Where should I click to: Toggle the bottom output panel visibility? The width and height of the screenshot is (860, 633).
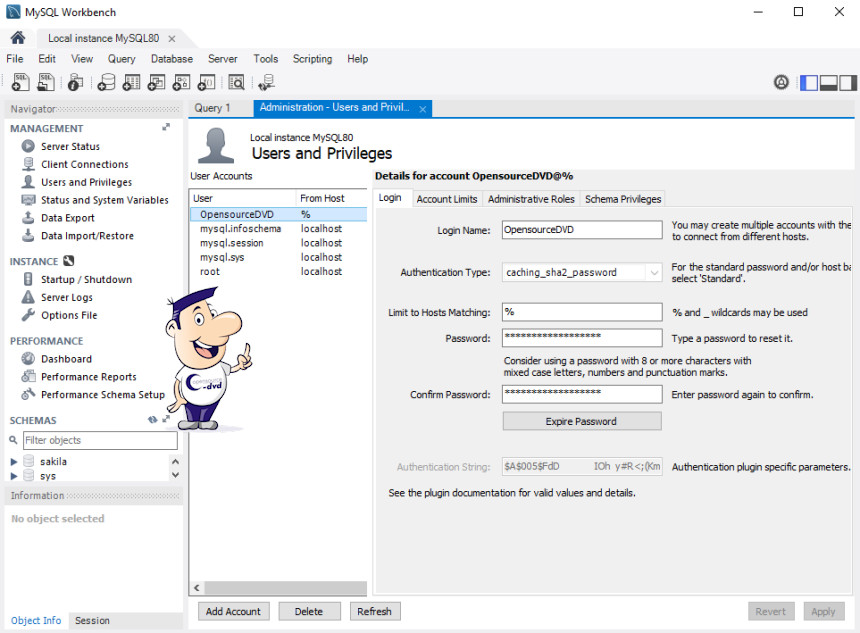pos(829,83)
